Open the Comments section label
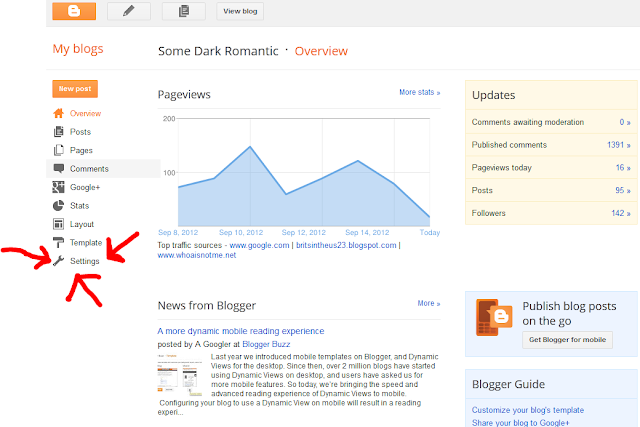The height and width of the screenshot is (427, 640). [89, 169]
